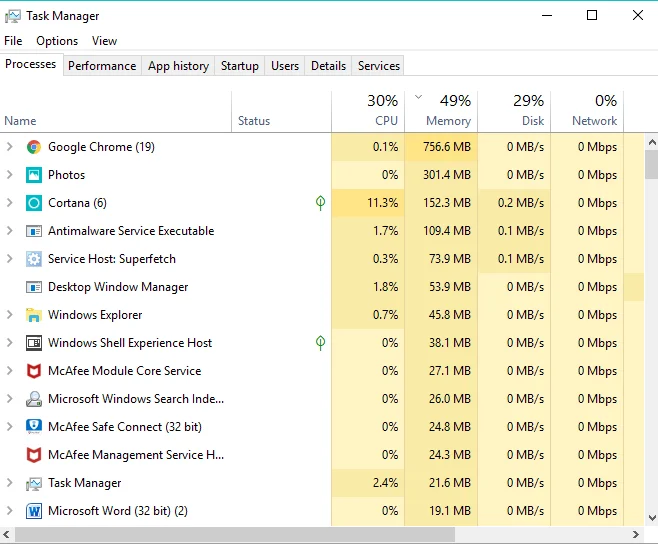Sort processes by Name column header
The height and width of the screenshot is (547, 658).
click(115, 112)
